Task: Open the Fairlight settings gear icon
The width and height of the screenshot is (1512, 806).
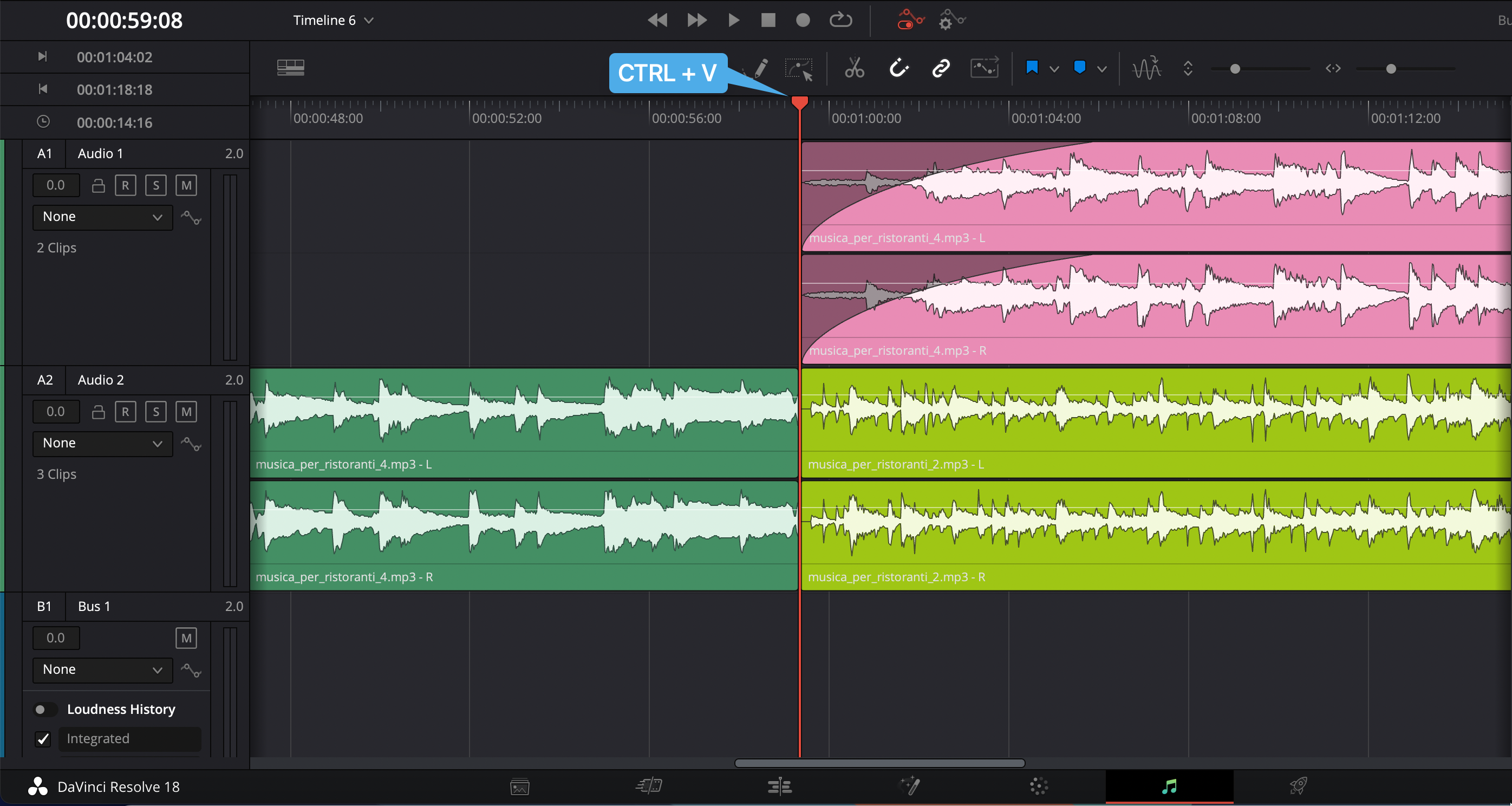Action: [951, 19]
